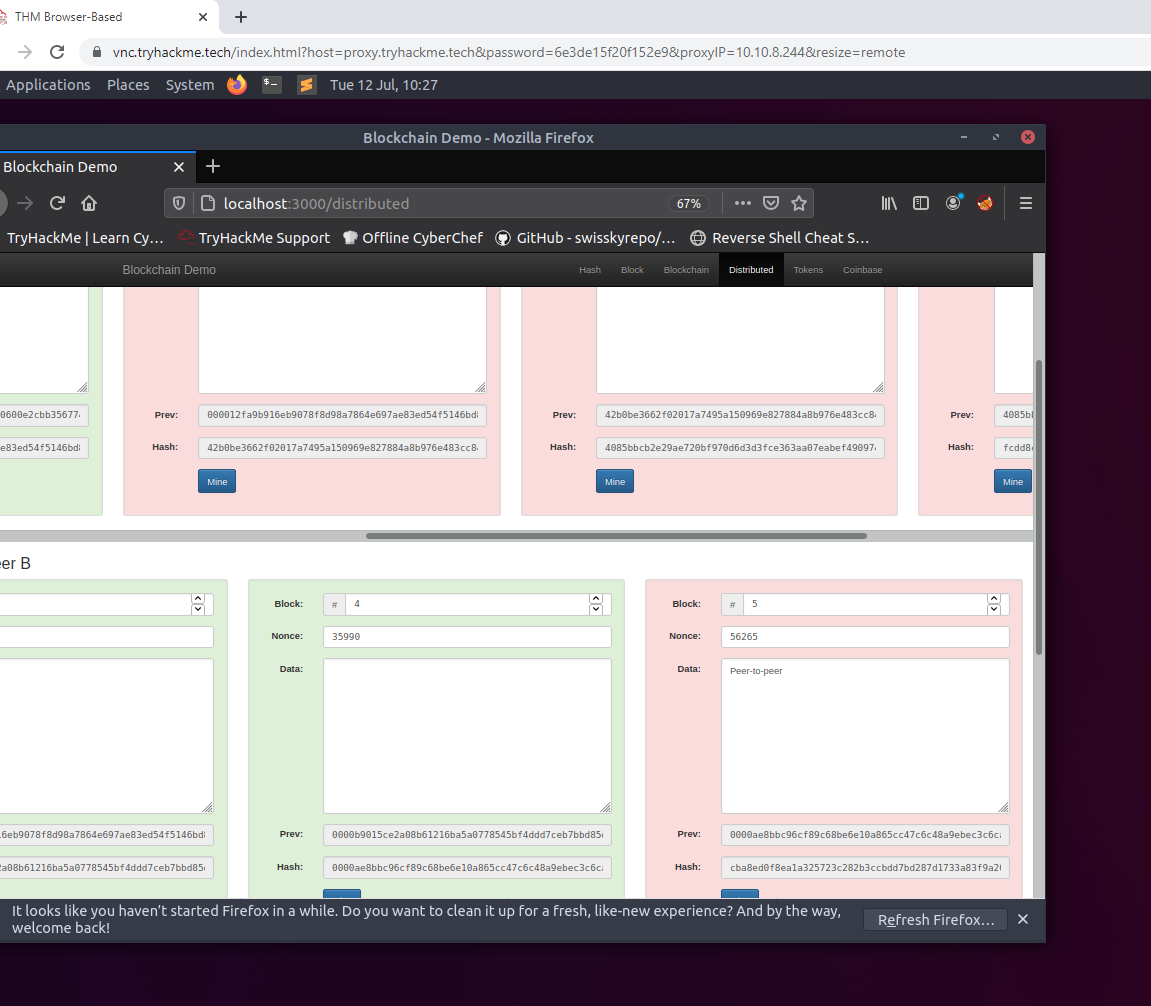Open Sublime Text launcher in panel
1151x1006 pixels.
pyautogui.click(x=307, y=85)
